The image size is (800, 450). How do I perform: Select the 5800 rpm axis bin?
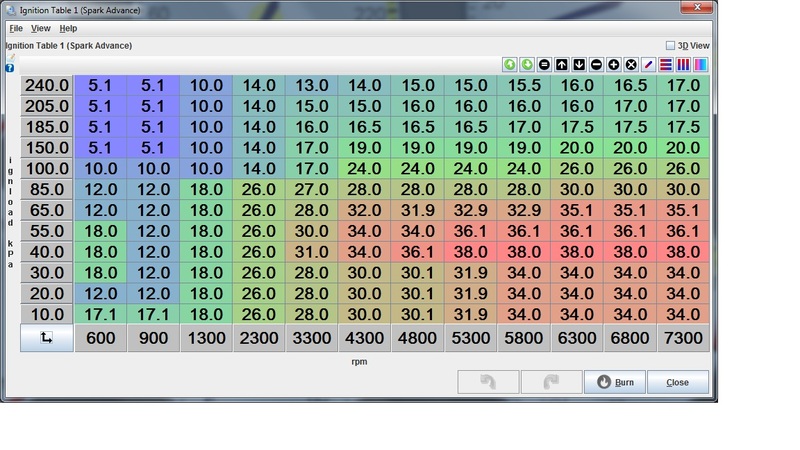(524, 338)
